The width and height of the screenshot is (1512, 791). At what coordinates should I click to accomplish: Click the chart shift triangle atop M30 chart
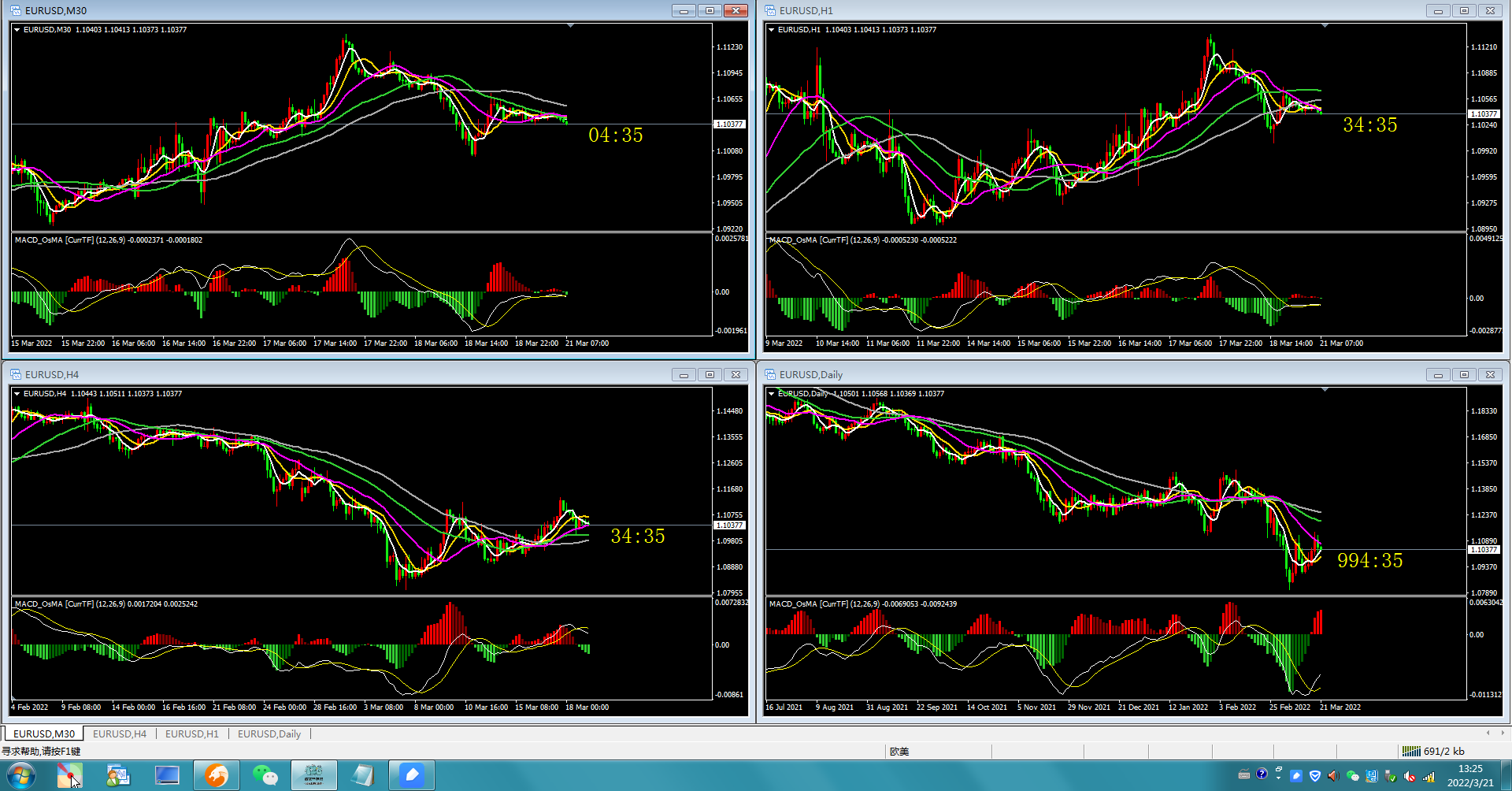coord(570,26)
